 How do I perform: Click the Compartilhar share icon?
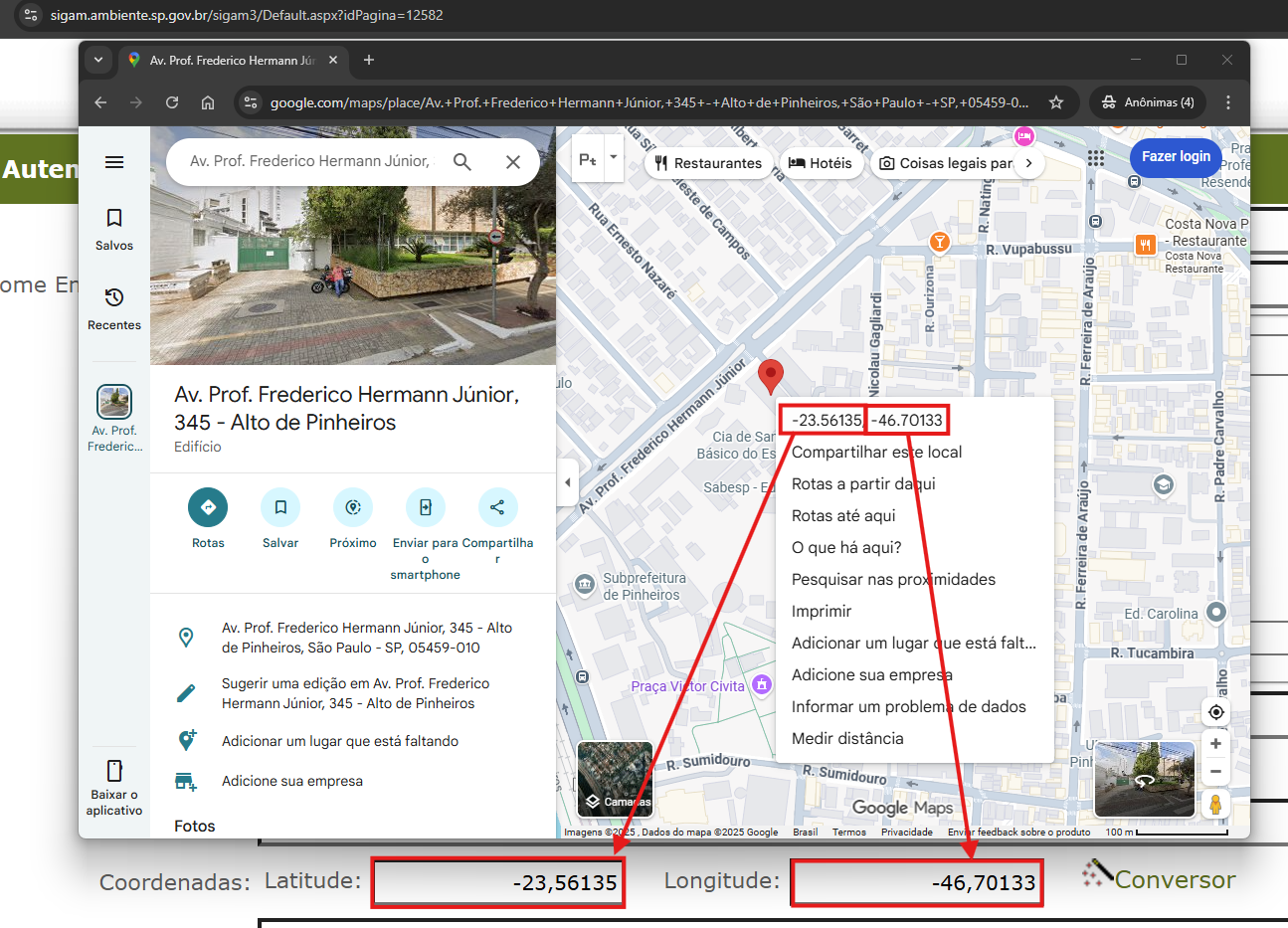click(497, 507)
